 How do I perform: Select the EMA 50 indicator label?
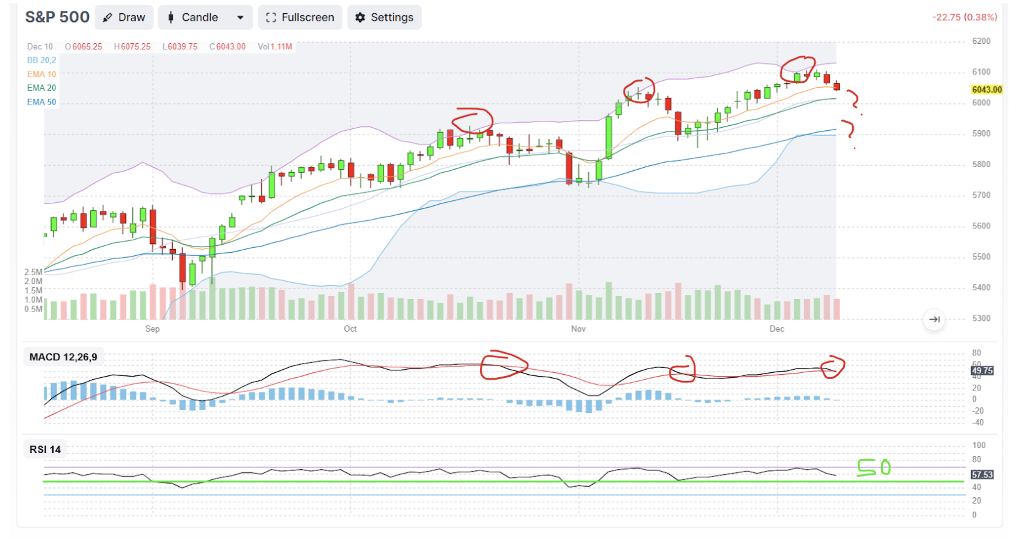[x=42, y=102]
